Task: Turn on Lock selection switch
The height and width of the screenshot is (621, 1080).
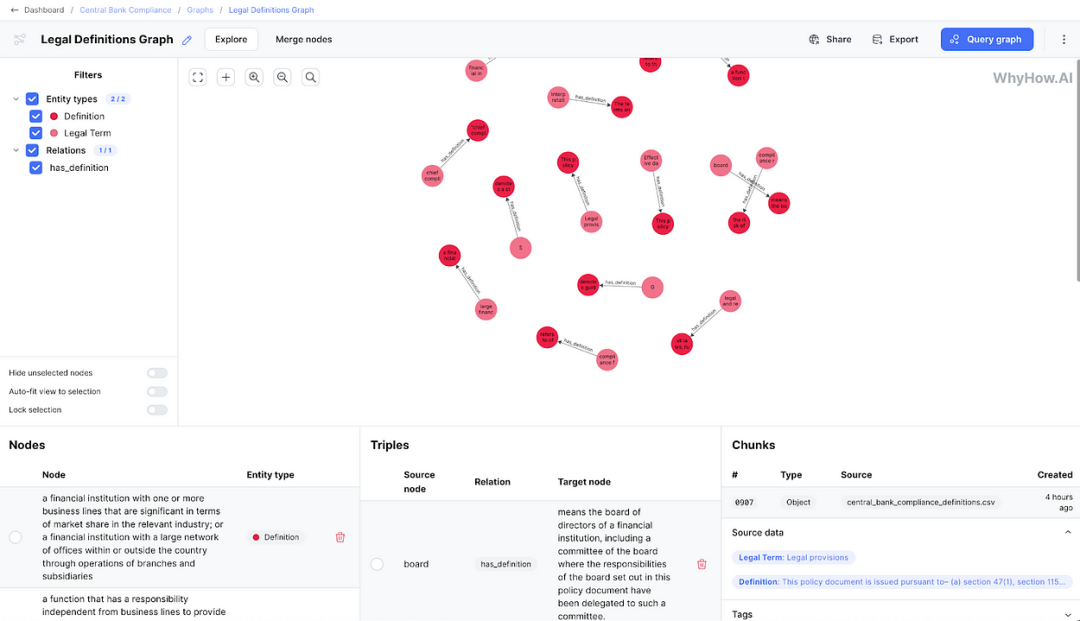Action: click(x=157, y=410)
